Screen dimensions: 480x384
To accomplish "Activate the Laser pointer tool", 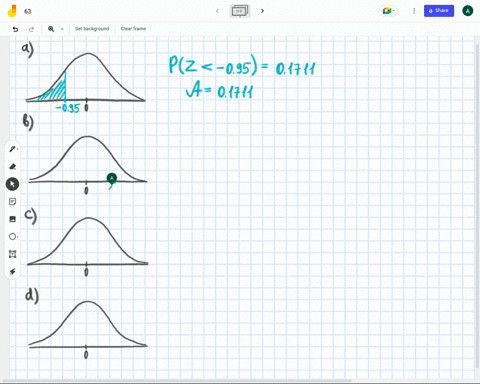I will 12,272.
